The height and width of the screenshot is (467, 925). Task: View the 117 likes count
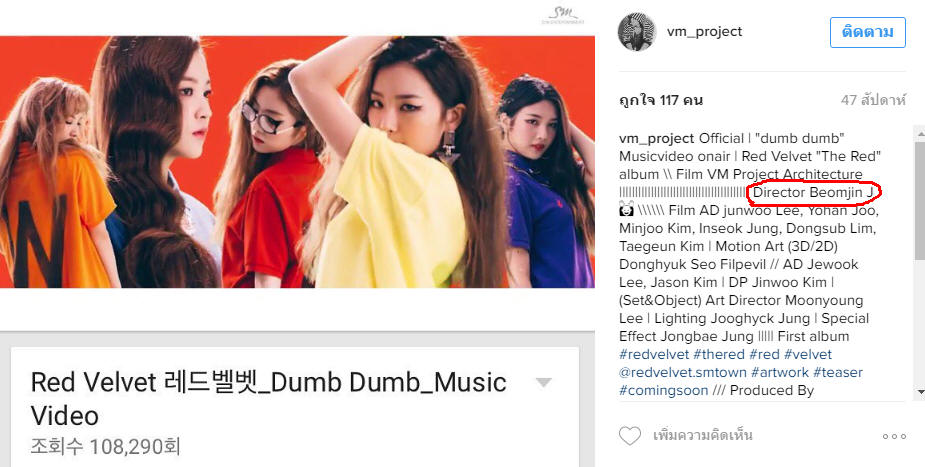point(661,100)
